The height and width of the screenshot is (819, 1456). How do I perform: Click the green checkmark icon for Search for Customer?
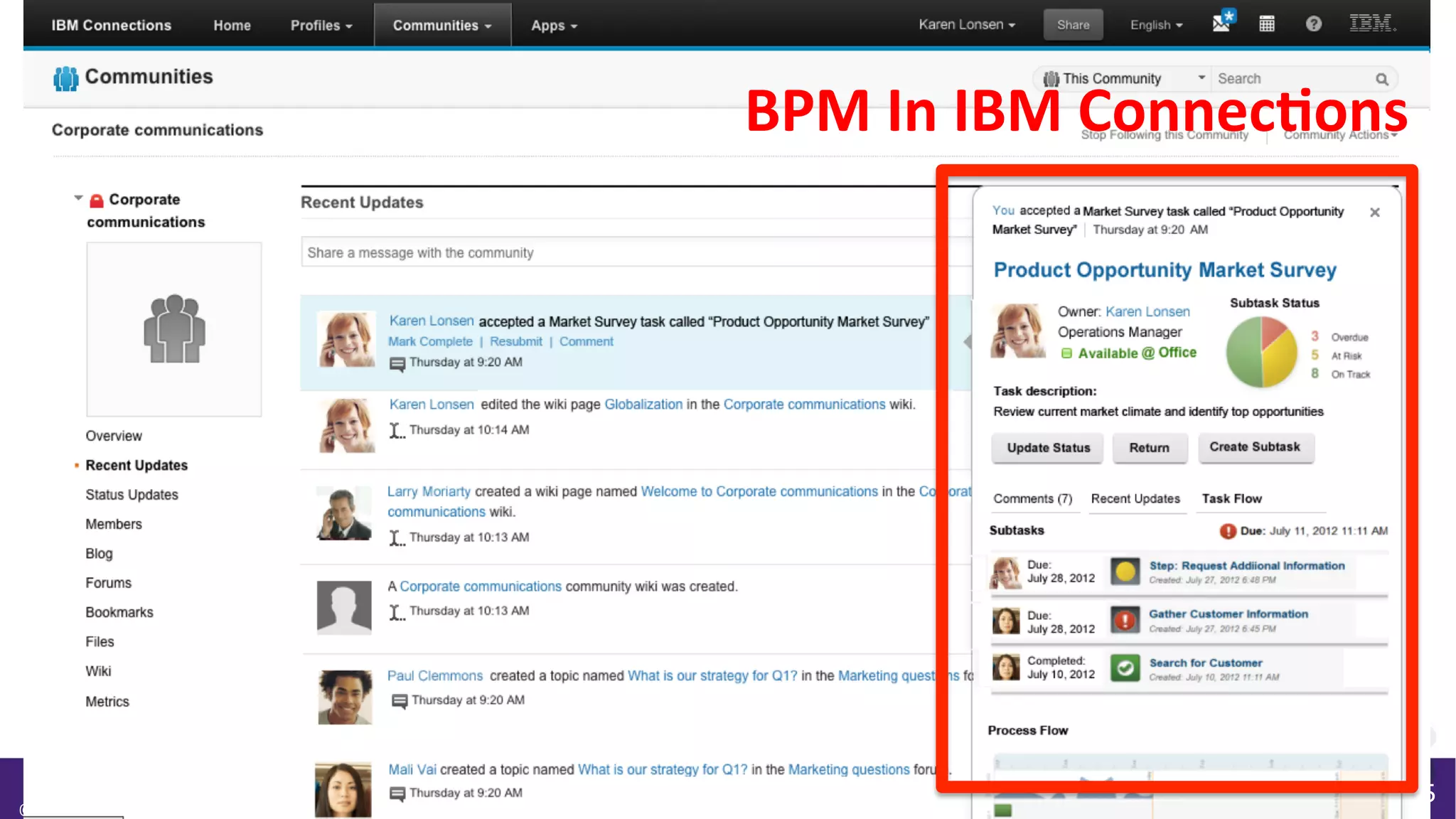tap(1125, 668)
